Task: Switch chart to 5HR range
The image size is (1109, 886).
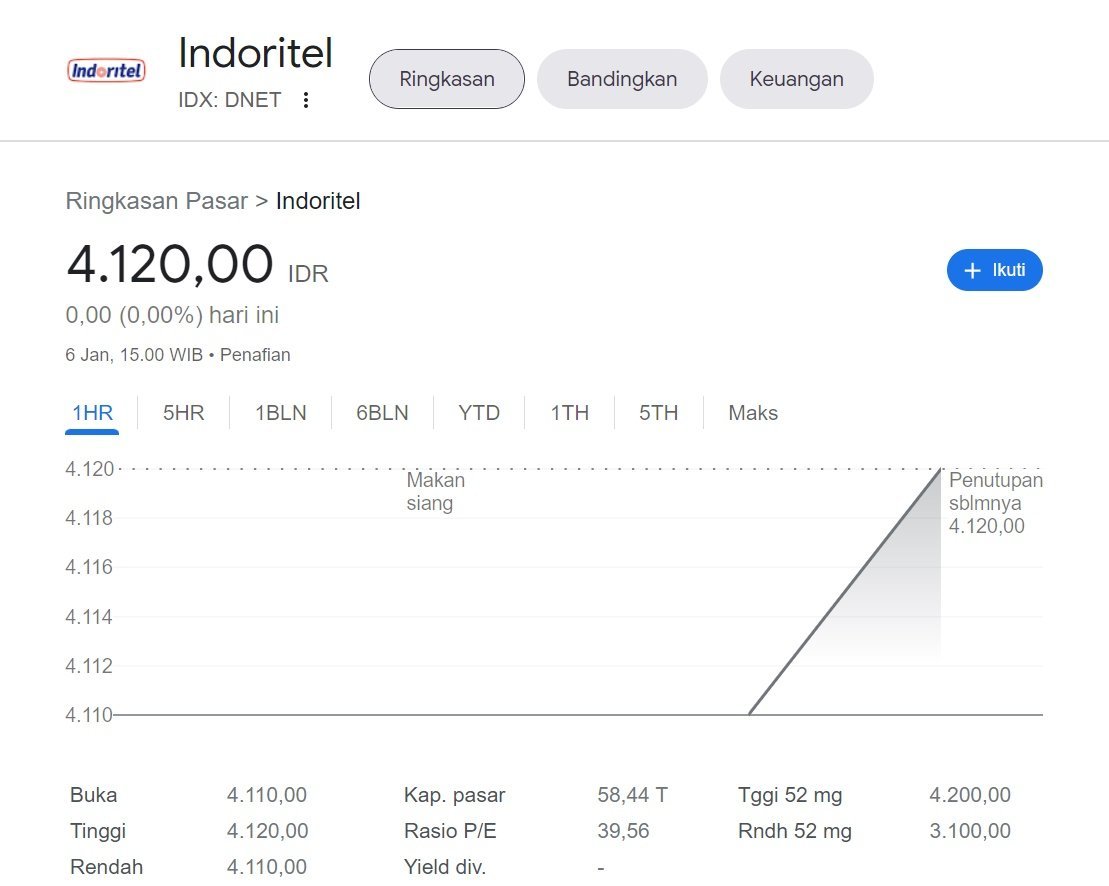Action: click(183, 413)
